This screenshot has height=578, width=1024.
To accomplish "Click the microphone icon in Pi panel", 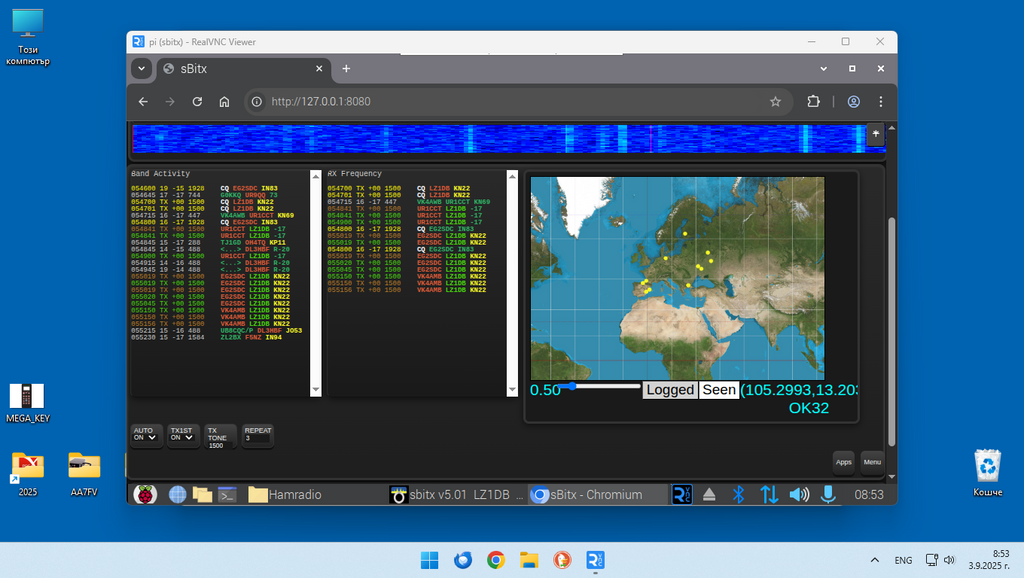I will tap(828, 494).
